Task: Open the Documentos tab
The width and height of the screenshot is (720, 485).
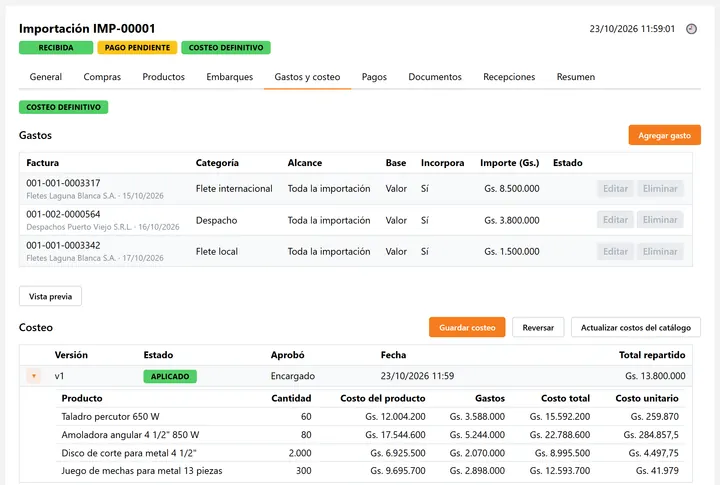Action: 435,77
